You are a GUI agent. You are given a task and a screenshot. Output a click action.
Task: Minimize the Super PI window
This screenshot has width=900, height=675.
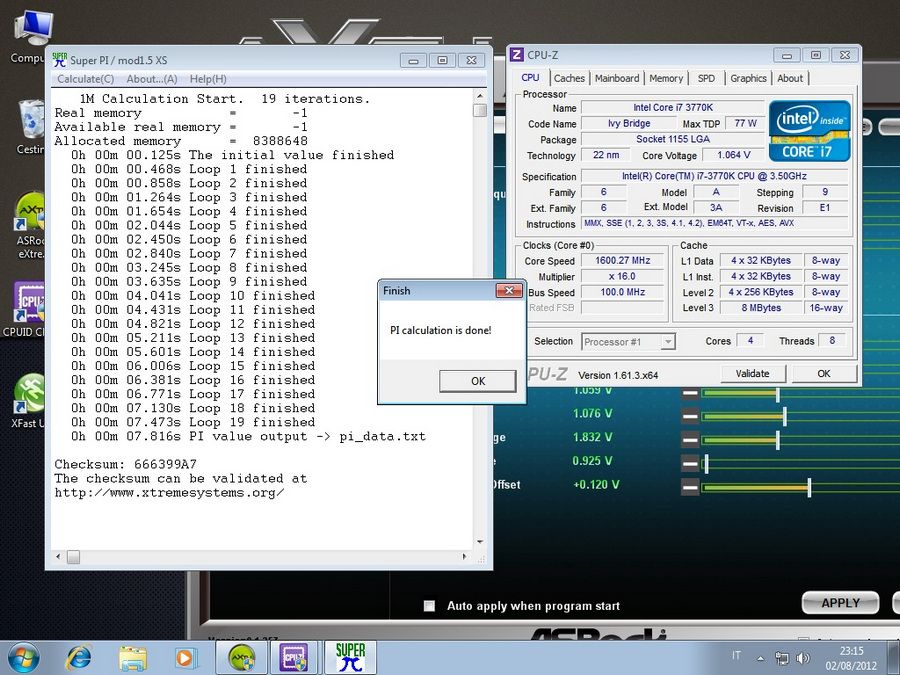point(413,60)
